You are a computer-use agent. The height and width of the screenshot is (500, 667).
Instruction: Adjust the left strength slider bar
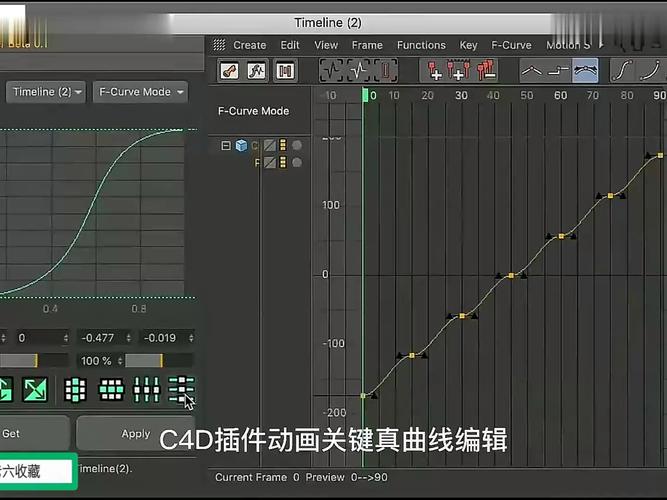(34, 361)
